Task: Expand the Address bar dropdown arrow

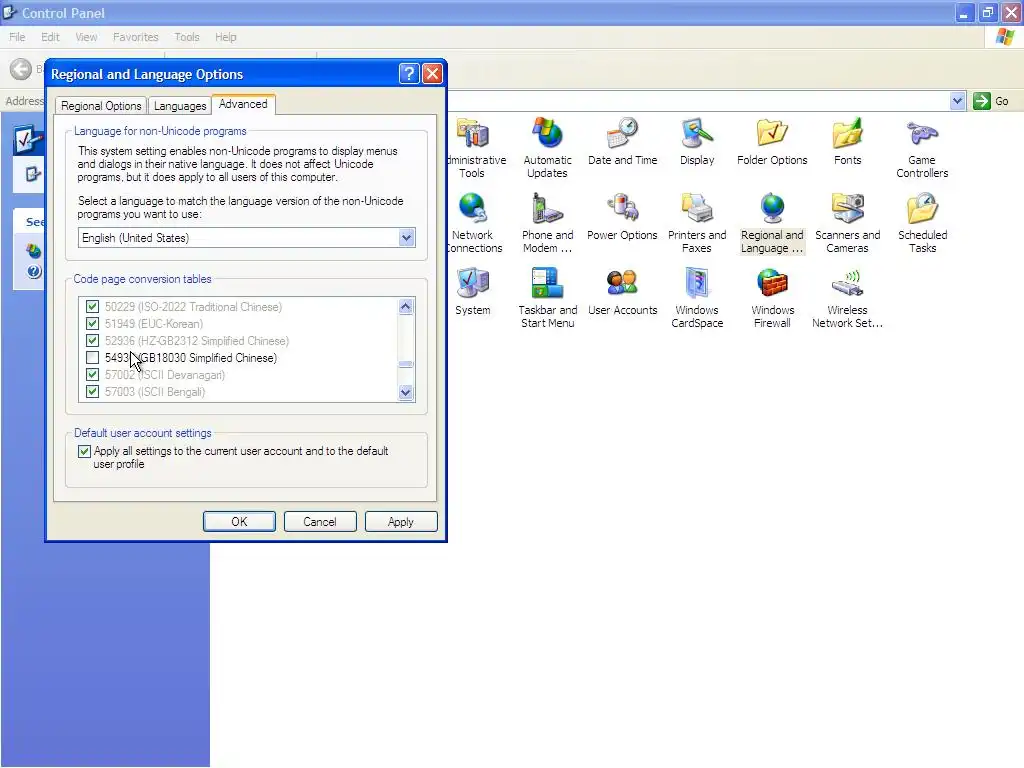Action: pos(957,101)
